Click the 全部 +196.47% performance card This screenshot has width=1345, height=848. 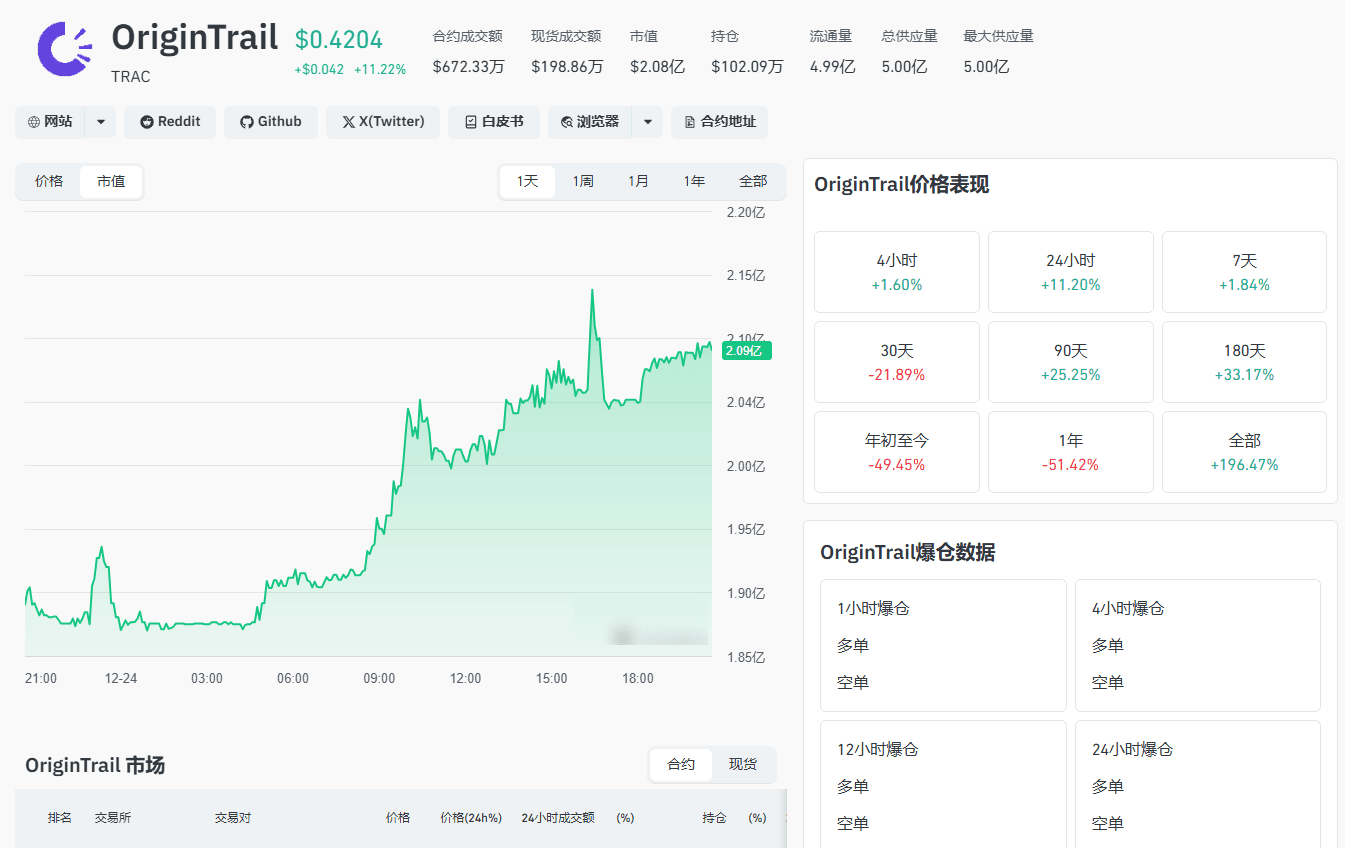(1244, 452)
